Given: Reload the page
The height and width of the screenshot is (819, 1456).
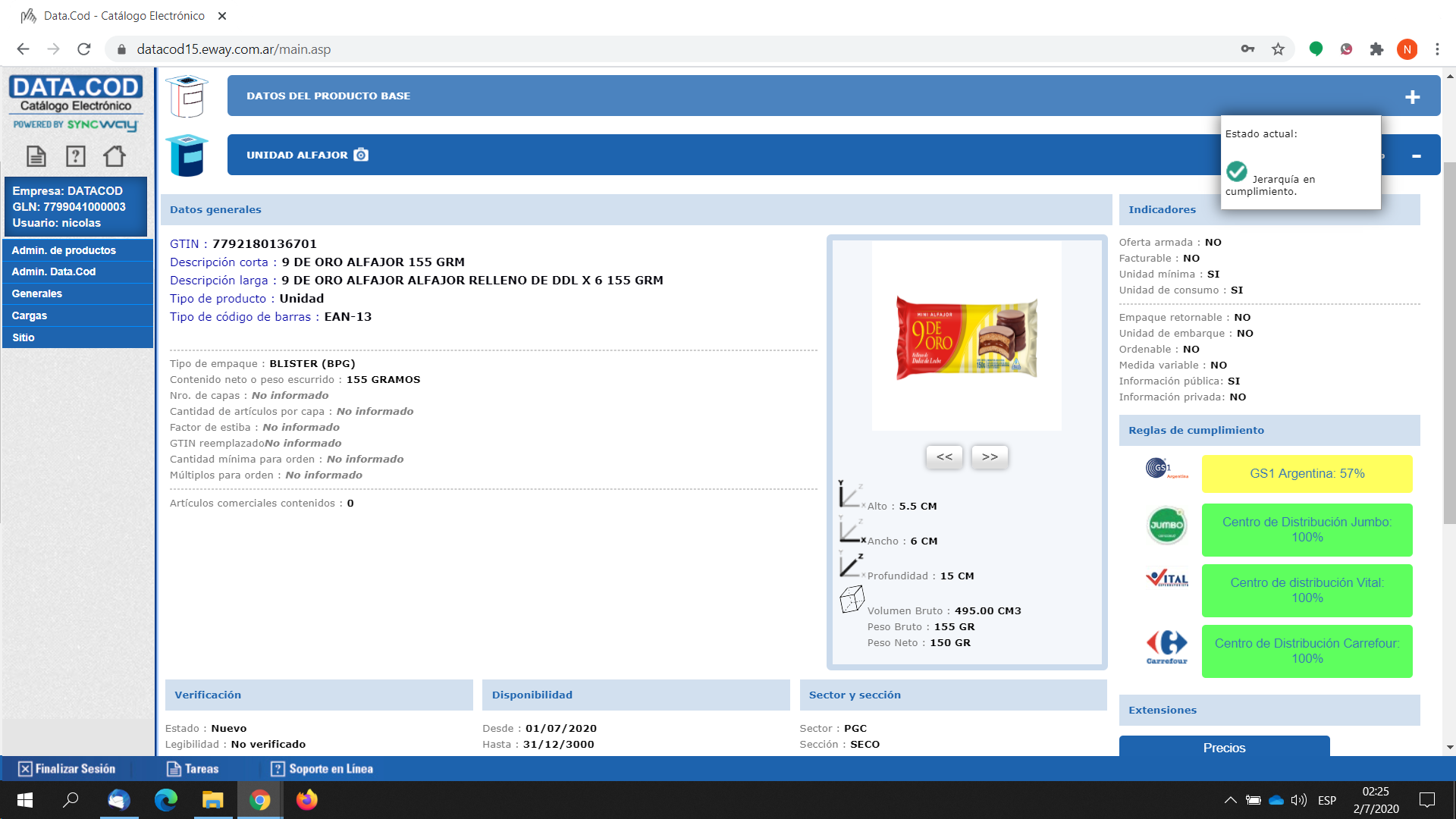Looking at the screenshot, I should (84, 49).
